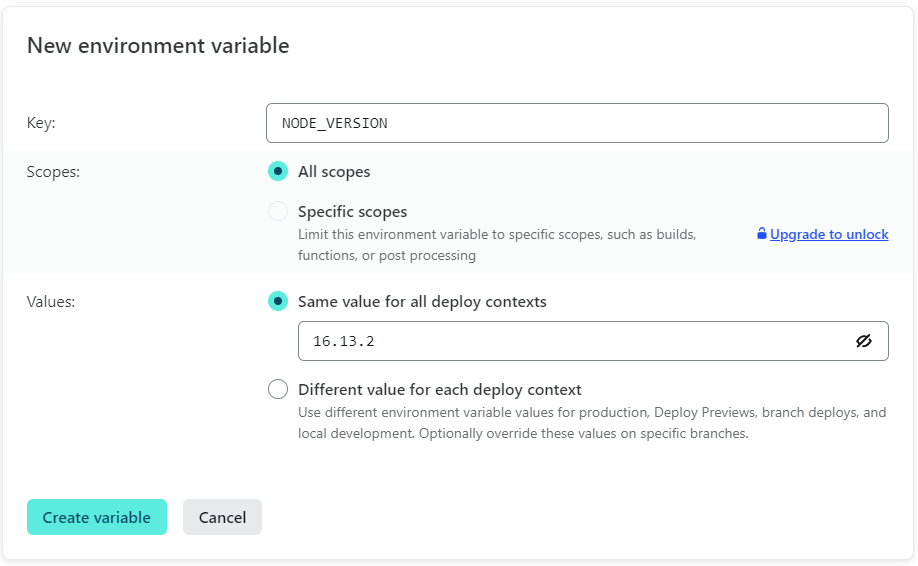Click the Specific scopes description paragraph
918x566 pixels.
[497, 244]
